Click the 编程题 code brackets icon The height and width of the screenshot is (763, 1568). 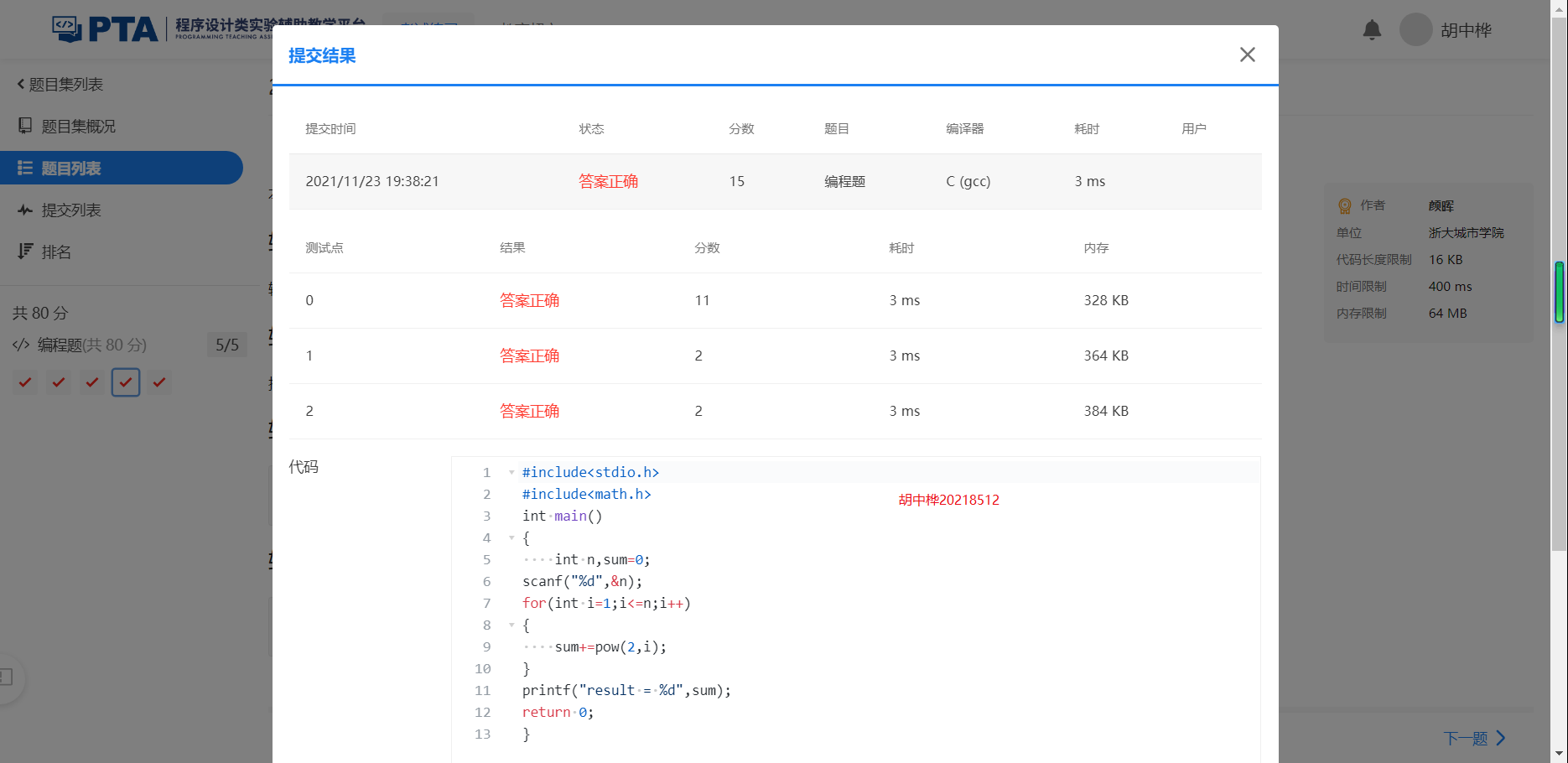click(21, 345)
